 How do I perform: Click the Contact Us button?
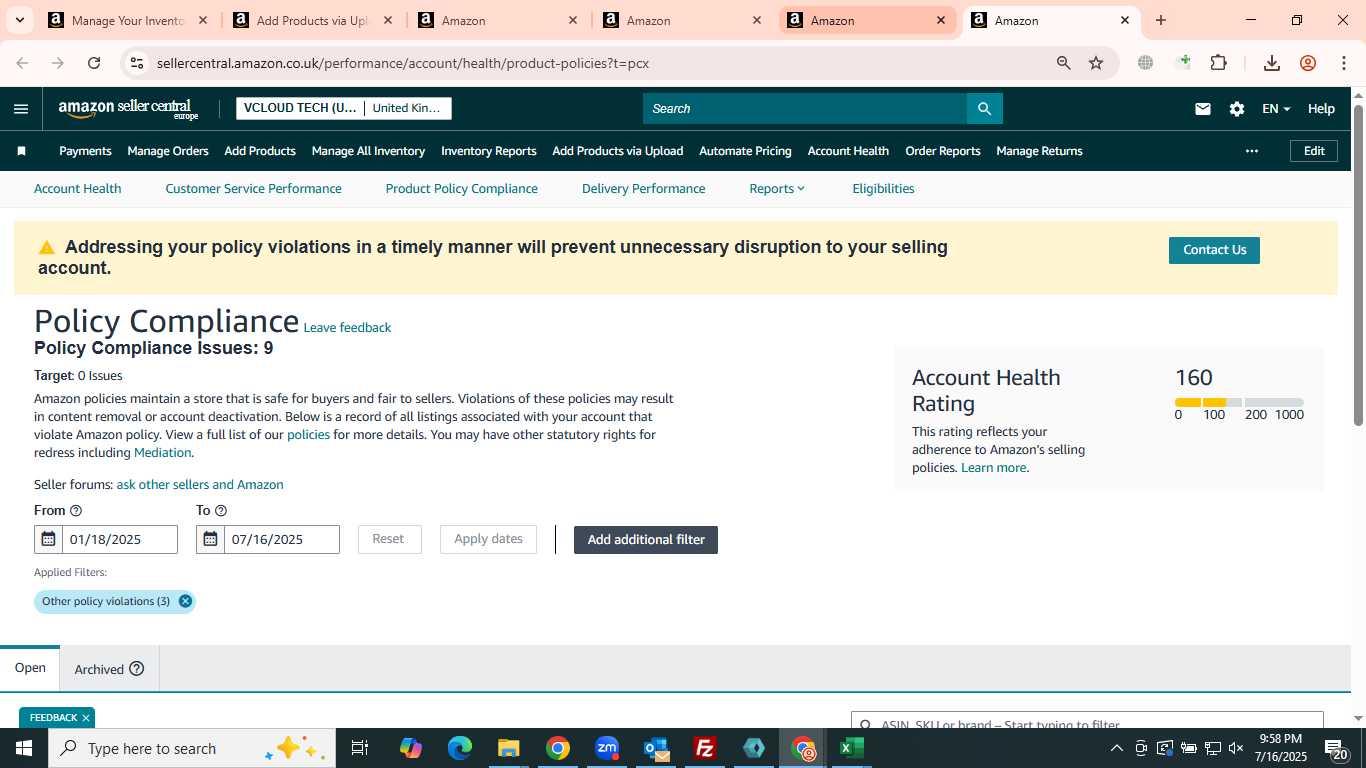(1214, 250)
